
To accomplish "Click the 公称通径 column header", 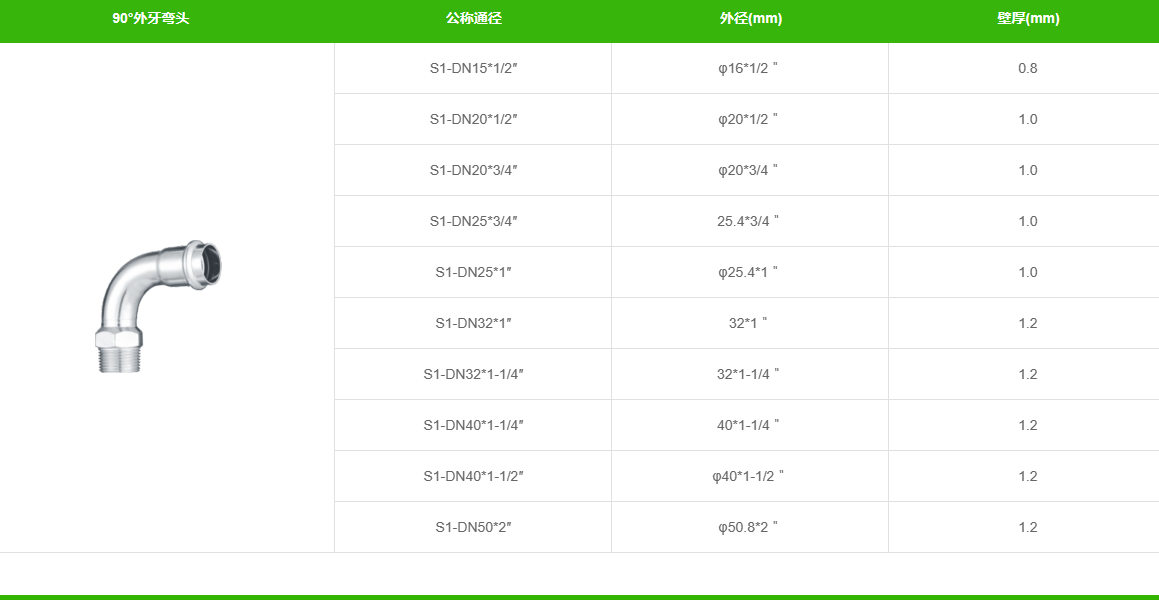I will click(473, 19).
